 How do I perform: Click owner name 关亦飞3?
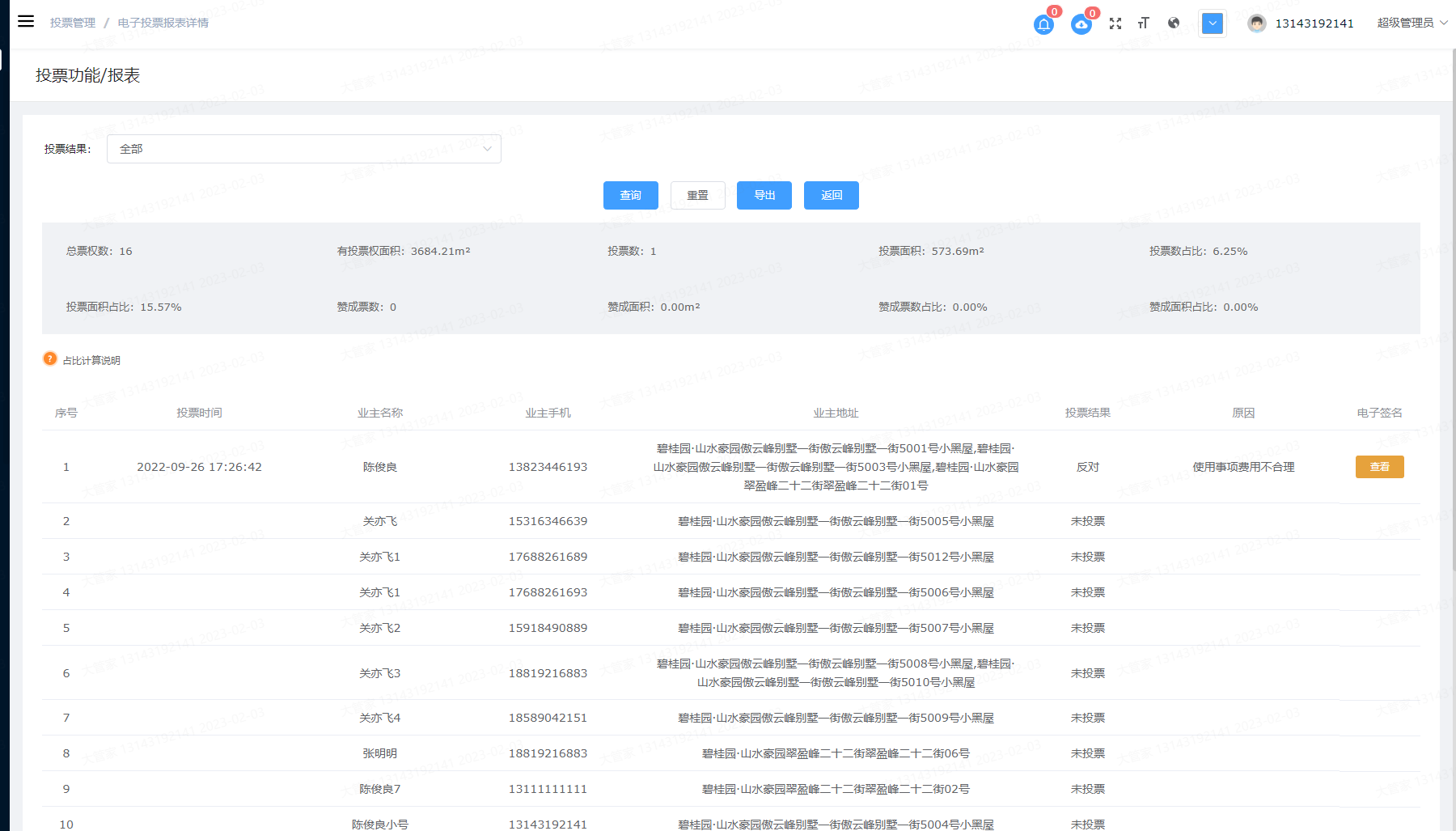click(380, 673)
